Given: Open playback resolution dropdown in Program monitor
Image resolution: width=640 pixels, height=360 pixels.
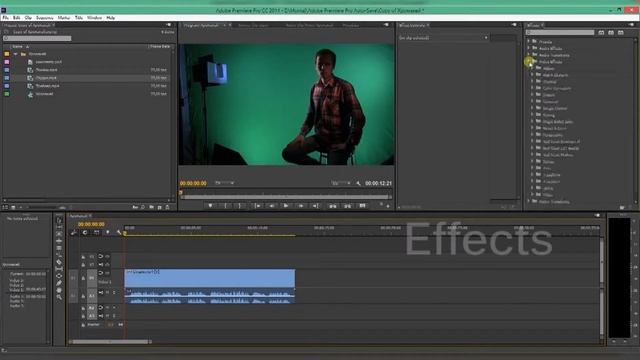Looking at the screenshot, I should (341, 183).
